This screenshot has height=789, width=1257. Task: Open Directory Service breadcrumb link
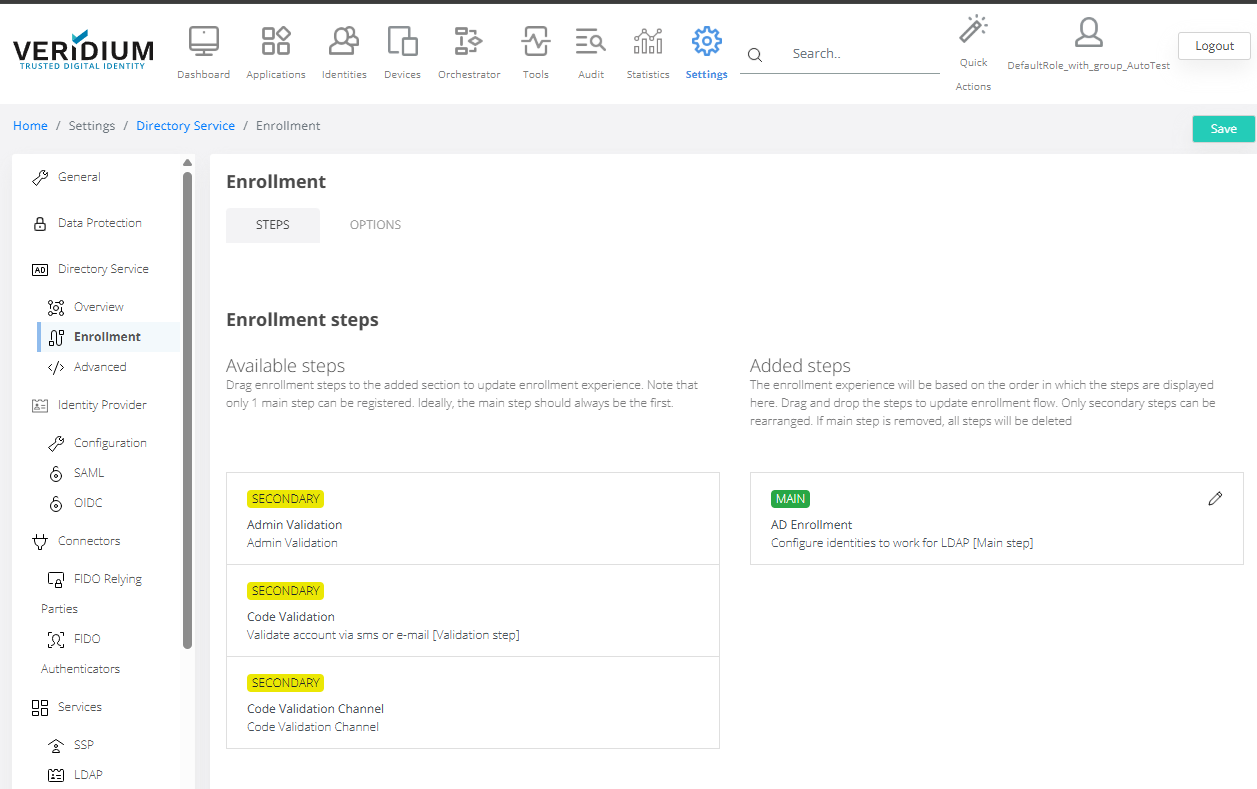(x=185, y=126)
